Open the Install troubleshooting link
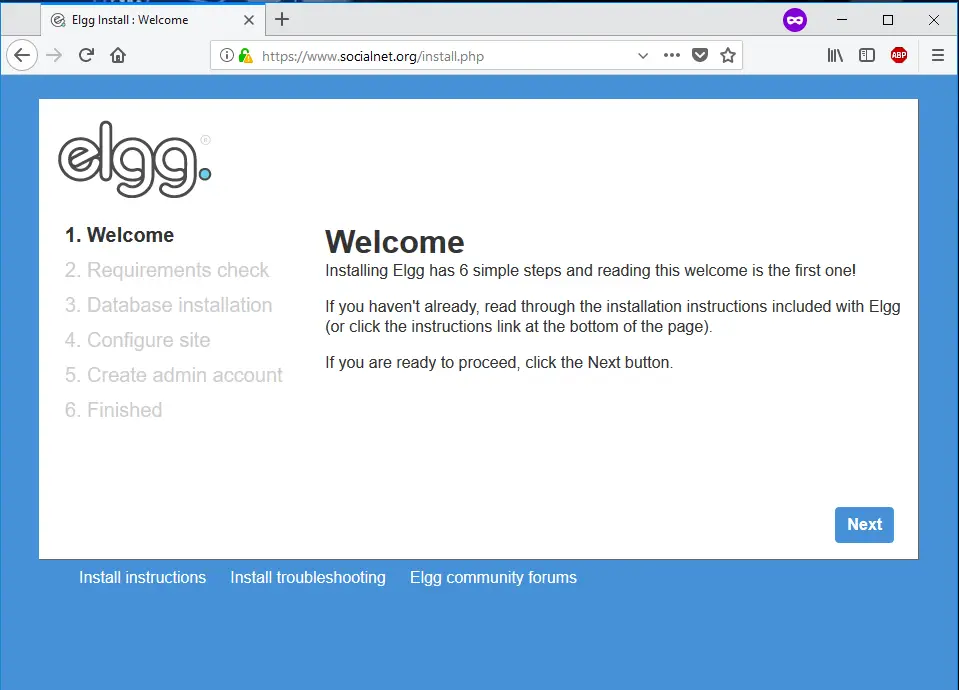The image size is (959, 690). point(307,578)
